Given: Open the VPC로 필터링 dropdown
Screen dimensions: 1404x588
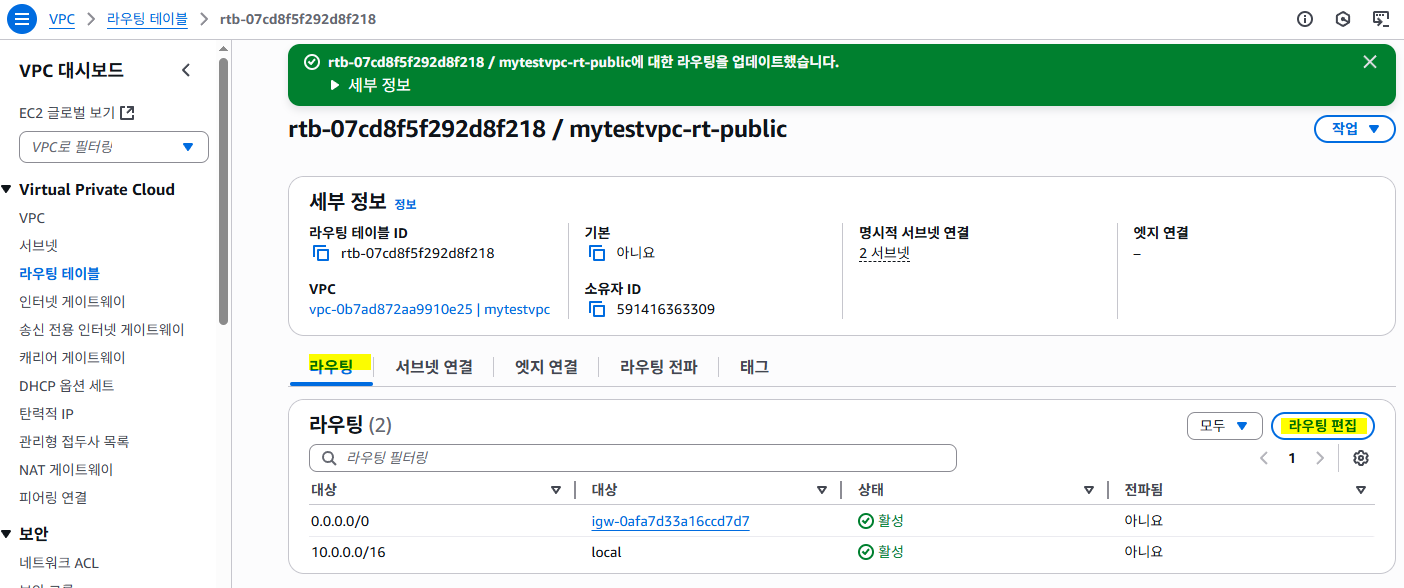Looking at the screenshot, I should coord(114,147).
